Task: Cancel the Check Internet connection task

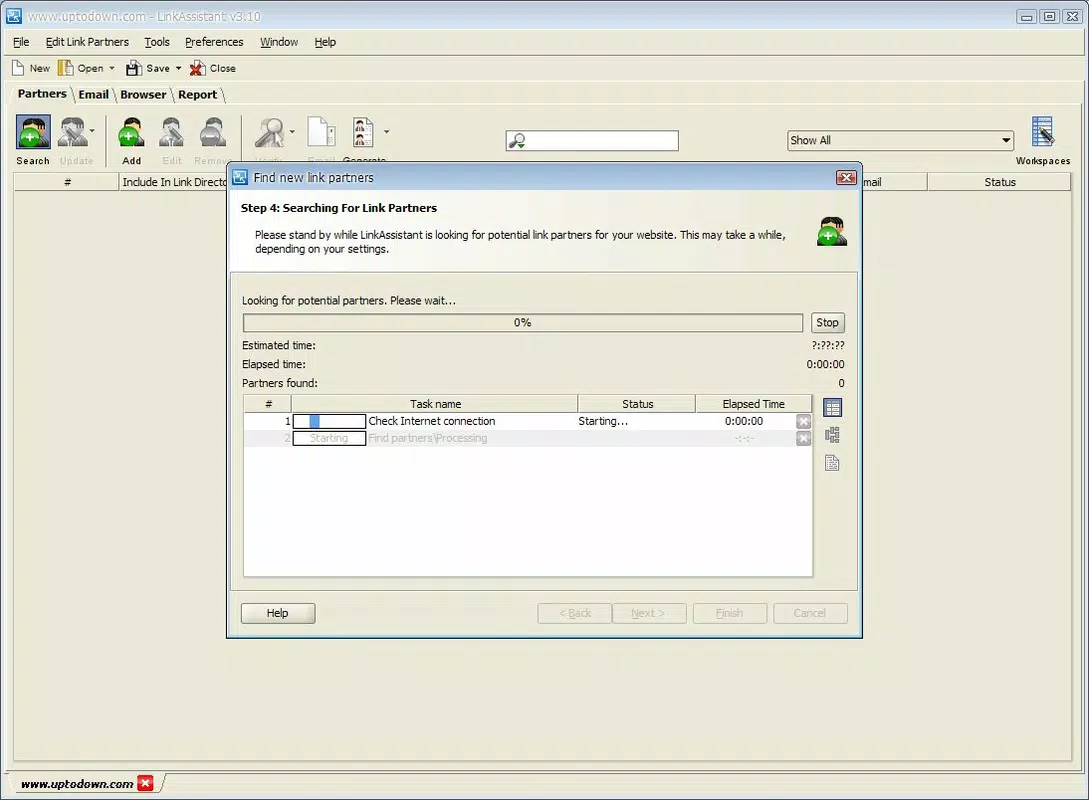Action: 804,422
